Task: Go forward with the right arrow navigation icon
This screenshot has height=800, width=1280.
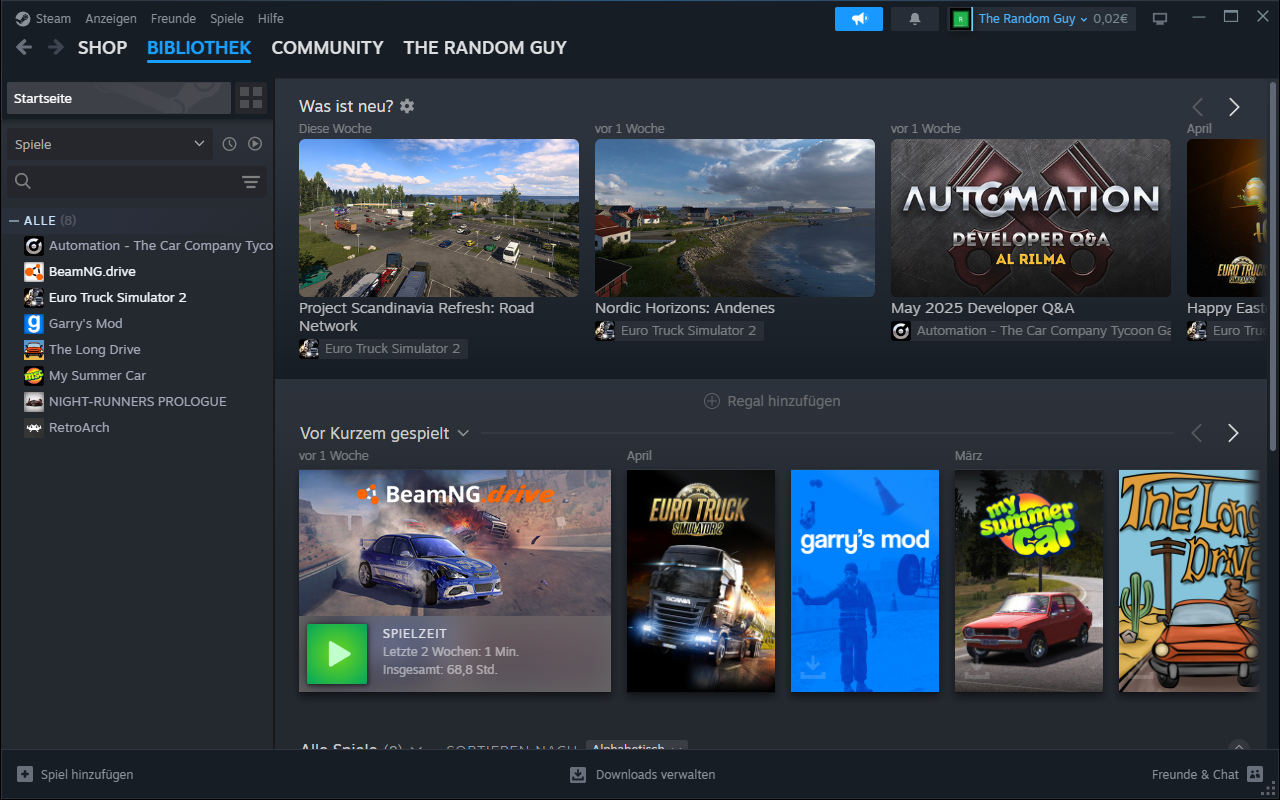Action: coord(56,47)
